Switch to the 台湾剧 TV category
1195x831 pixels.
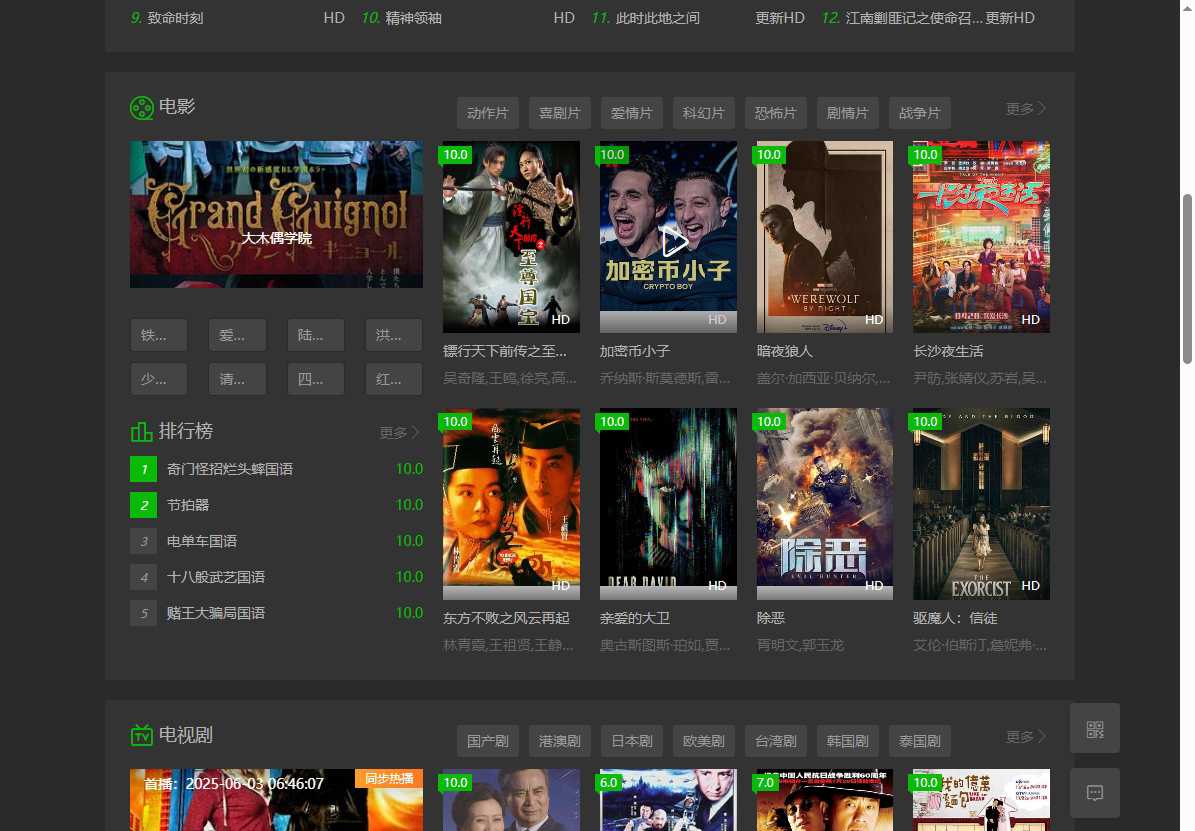pyautogui.click(x=776, y=741)
